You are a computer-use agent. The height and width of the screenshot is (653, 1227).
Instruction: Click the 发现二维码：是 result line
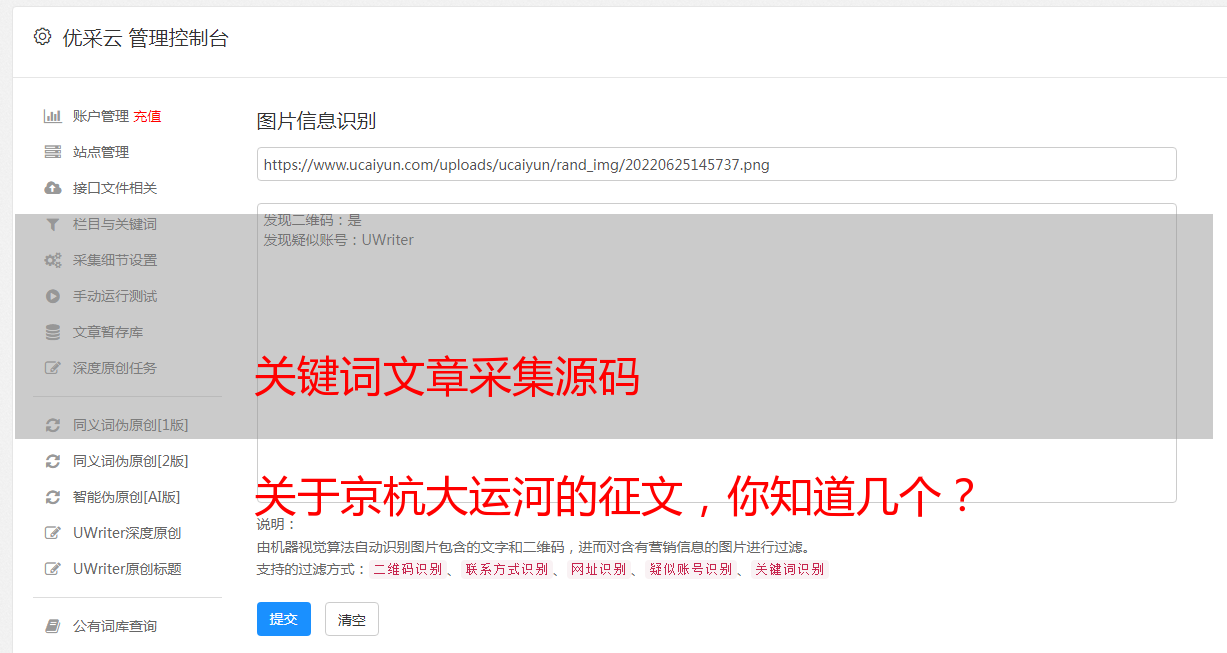coord(313,220)
